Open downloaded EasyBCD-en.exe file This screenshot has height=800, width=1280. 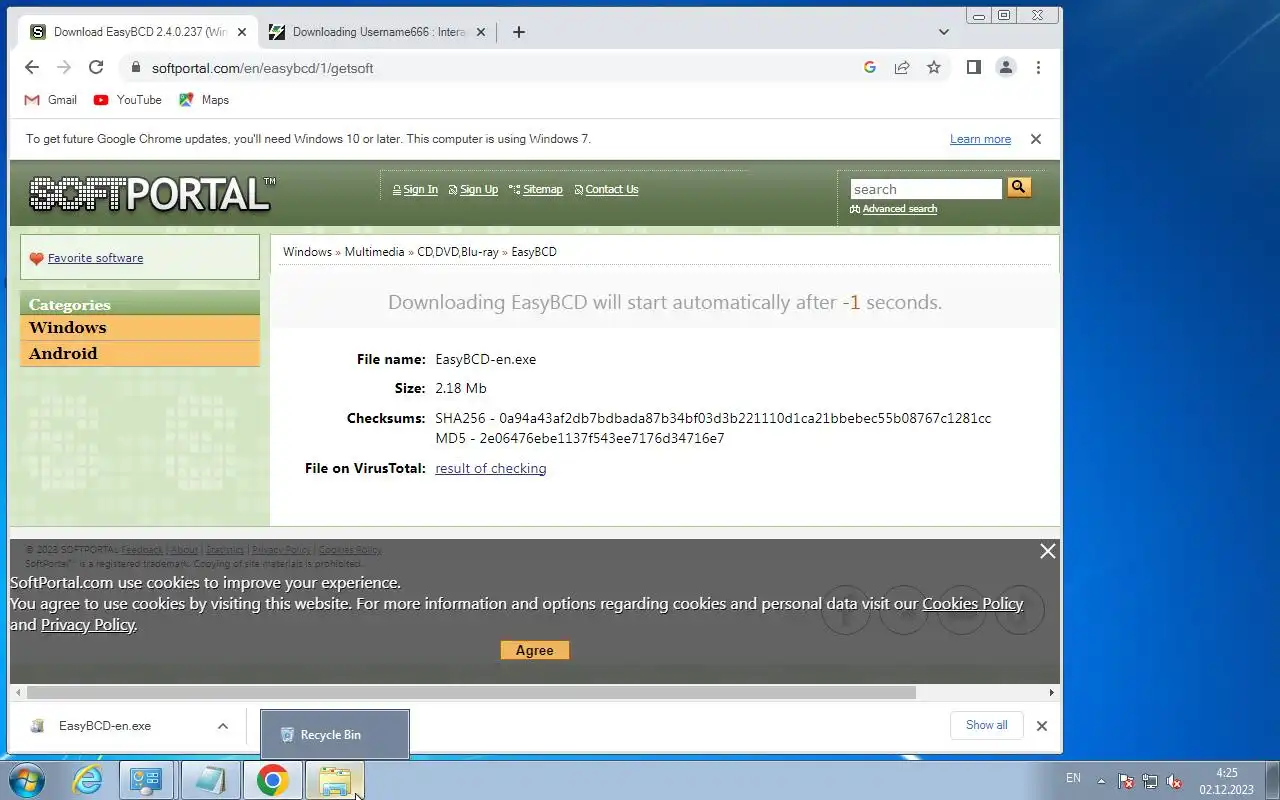tap(104, 726)
